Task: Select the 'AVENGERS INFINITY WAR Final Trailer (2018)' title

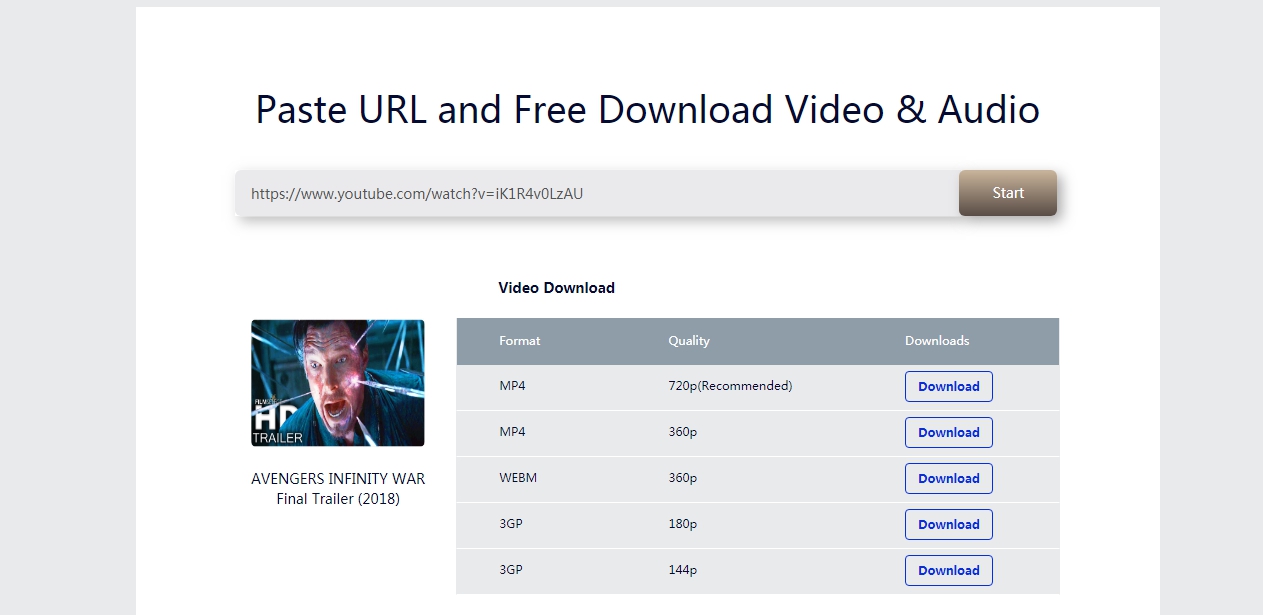Action: 338,489
